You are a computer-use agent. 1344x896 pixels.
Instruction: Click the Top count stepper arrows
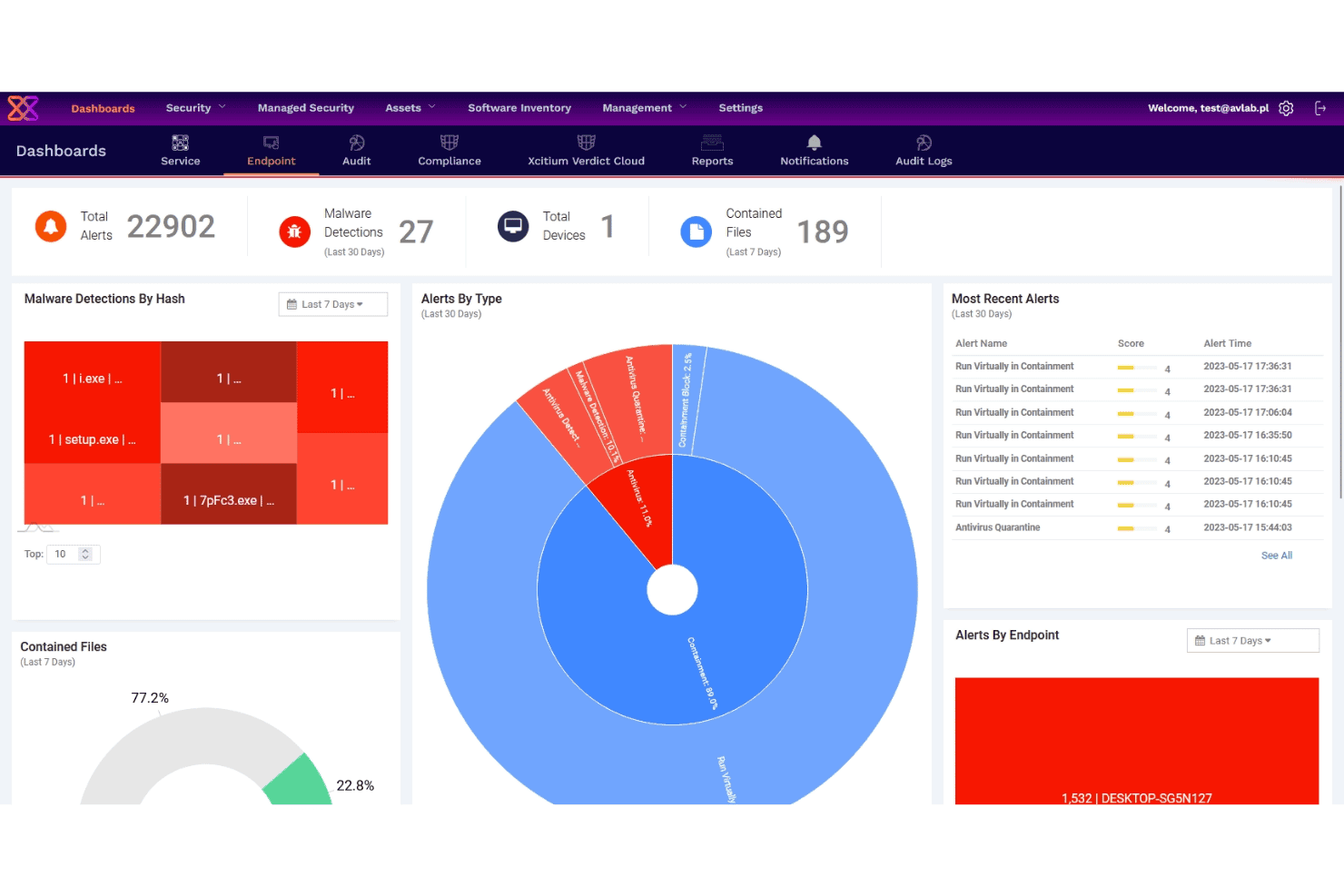[x=85, y=554]
